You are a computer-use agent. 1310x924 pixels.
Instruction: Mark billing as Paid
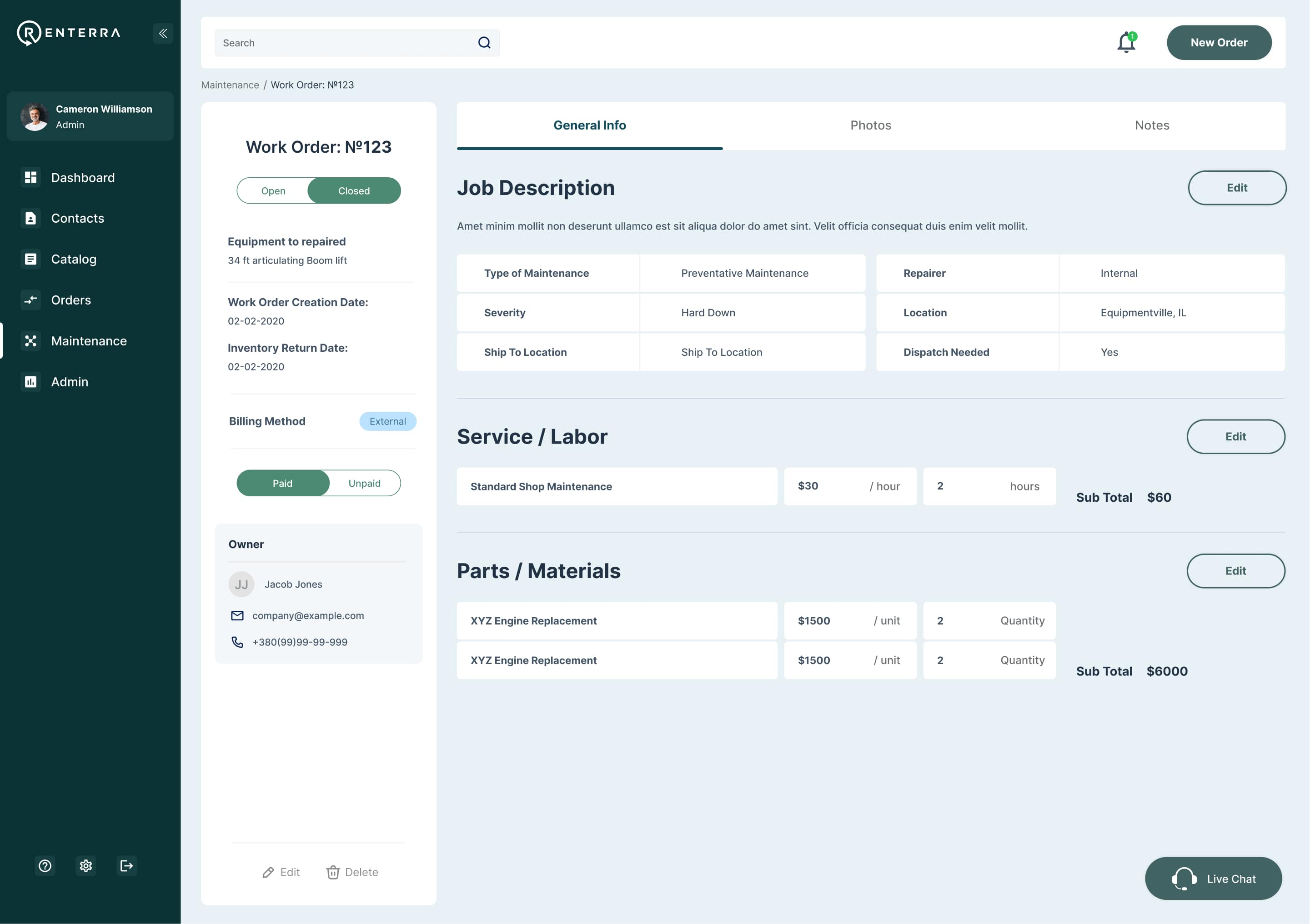[x=282, y=483]
